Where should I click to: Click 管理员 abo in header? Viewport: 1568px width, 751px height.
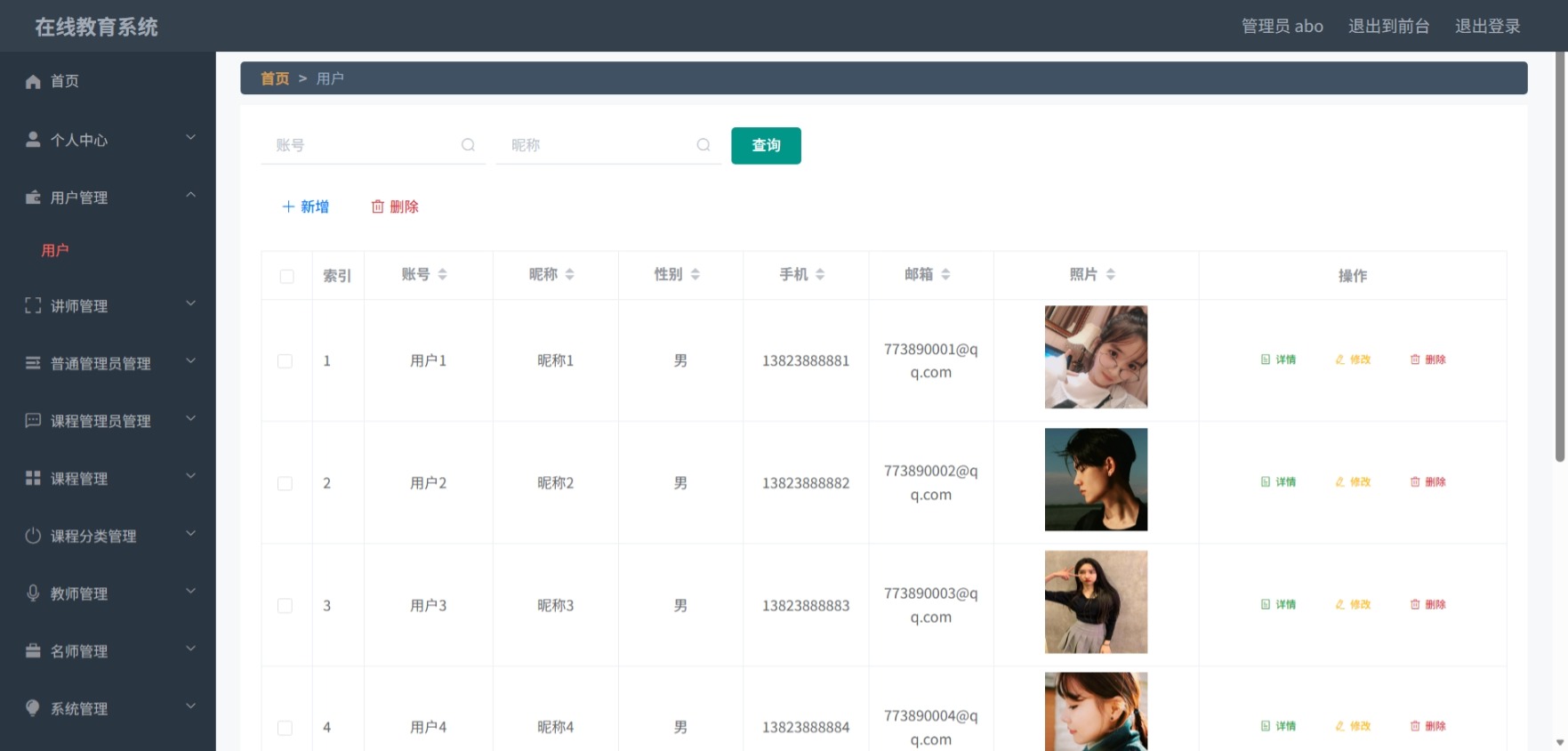click(1283, 27)
